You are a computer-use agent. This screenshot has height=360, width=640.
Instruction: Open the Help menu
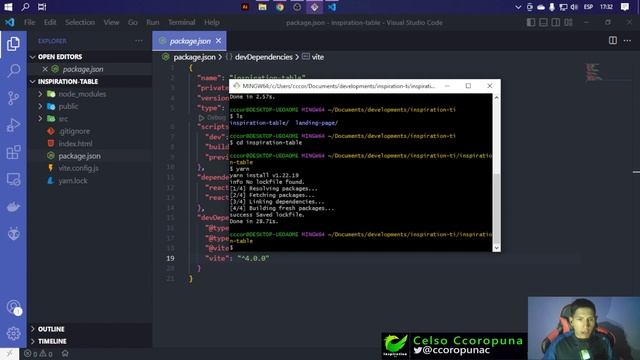[211, 22]
